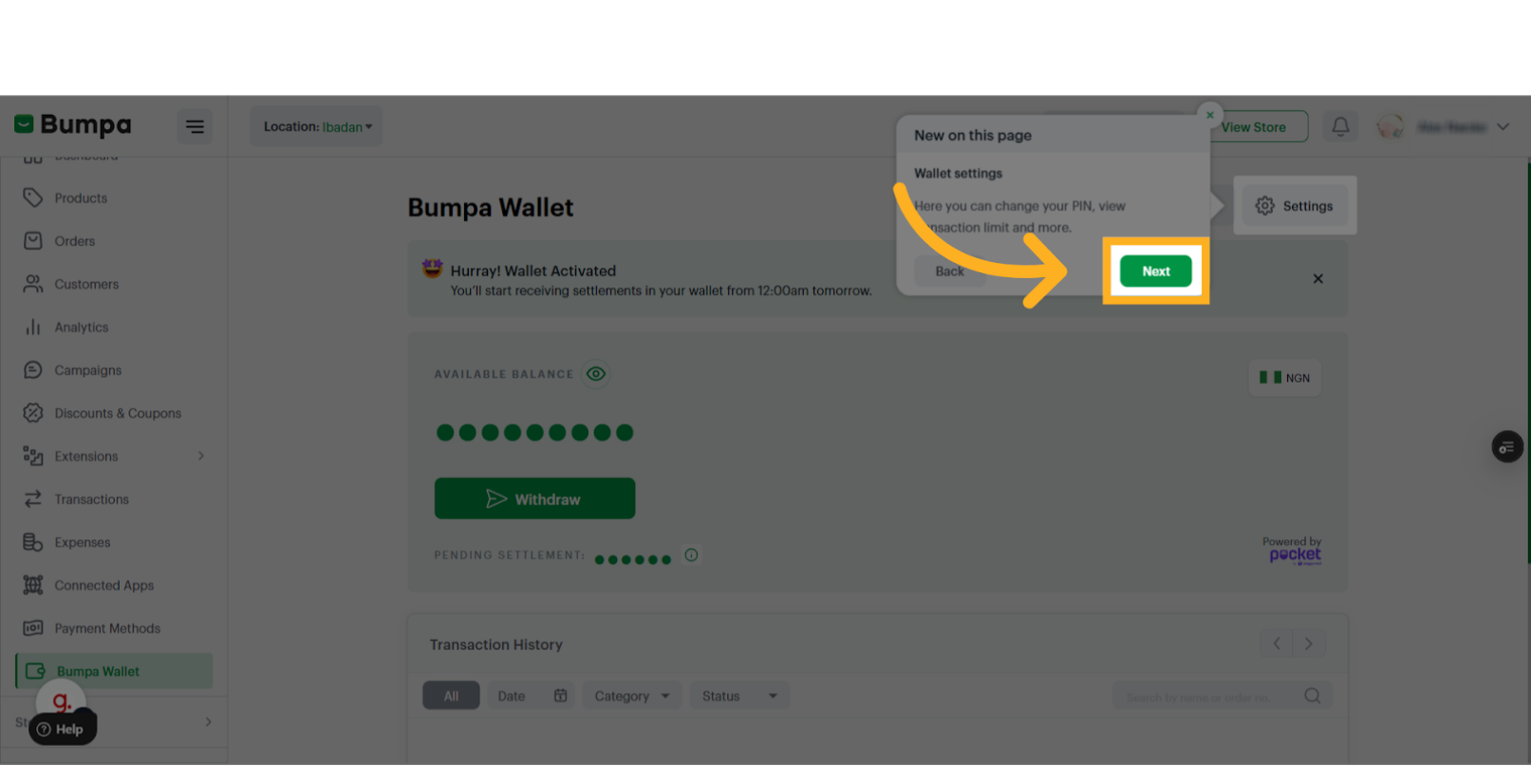Dismiss the Wallet Activated banner
This screenshot has width=1531, height=784.
pyautogui.click(x=1317, y=279)
